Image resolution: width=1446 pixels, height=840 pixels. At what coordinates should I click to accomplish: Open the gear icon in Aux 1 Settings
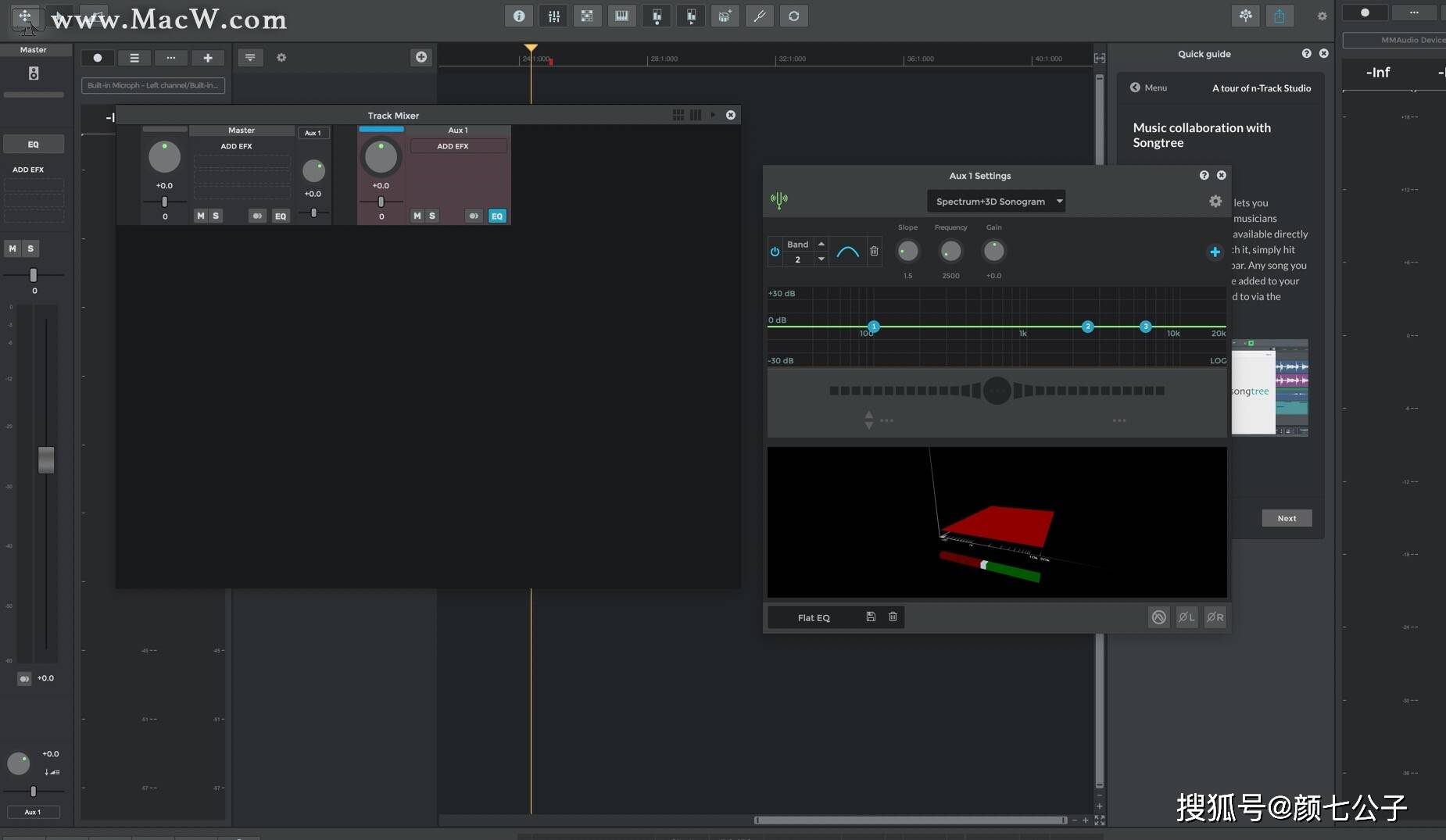click(x=1215, y=202)
